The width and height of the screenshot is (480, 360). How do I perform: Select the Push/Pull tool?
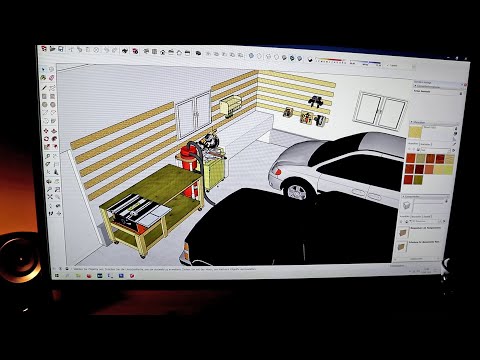point(54,130)
